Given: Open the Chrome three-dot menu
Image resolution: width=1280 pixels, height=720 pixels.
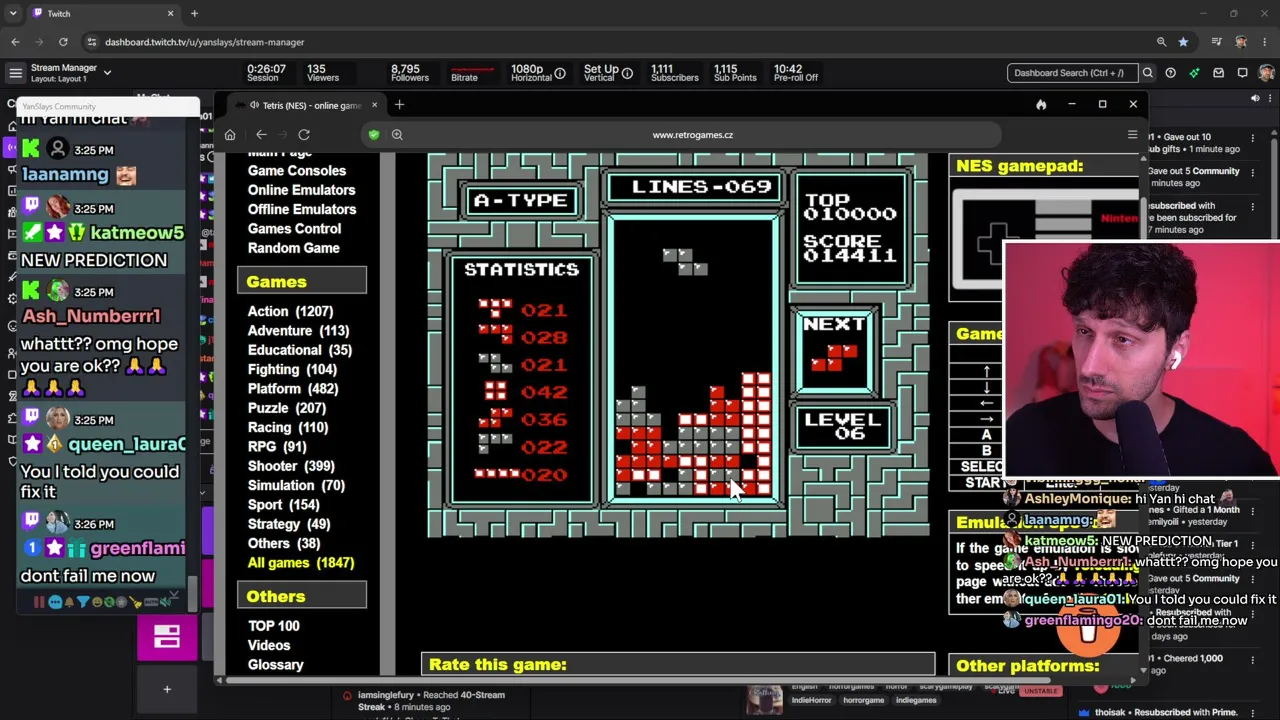Looking at the screenshot, I should [1265, 42].
